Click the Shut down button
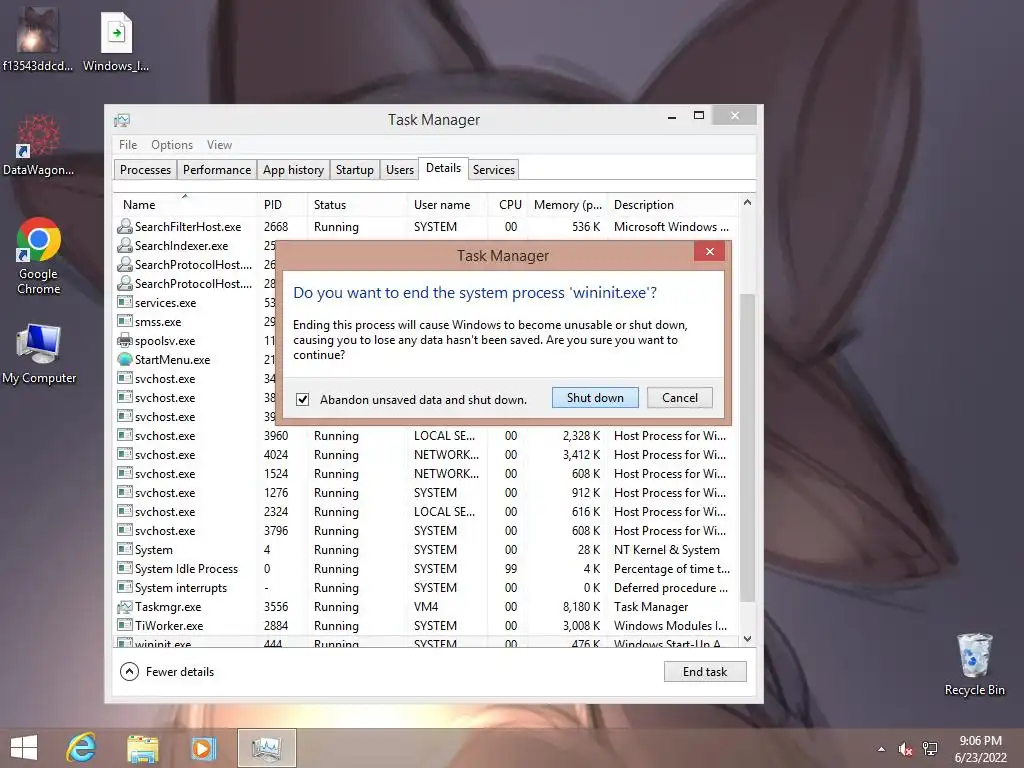The width and height of the screenshot is (1024, 768). pyautogui.click(x=595, y=398)
